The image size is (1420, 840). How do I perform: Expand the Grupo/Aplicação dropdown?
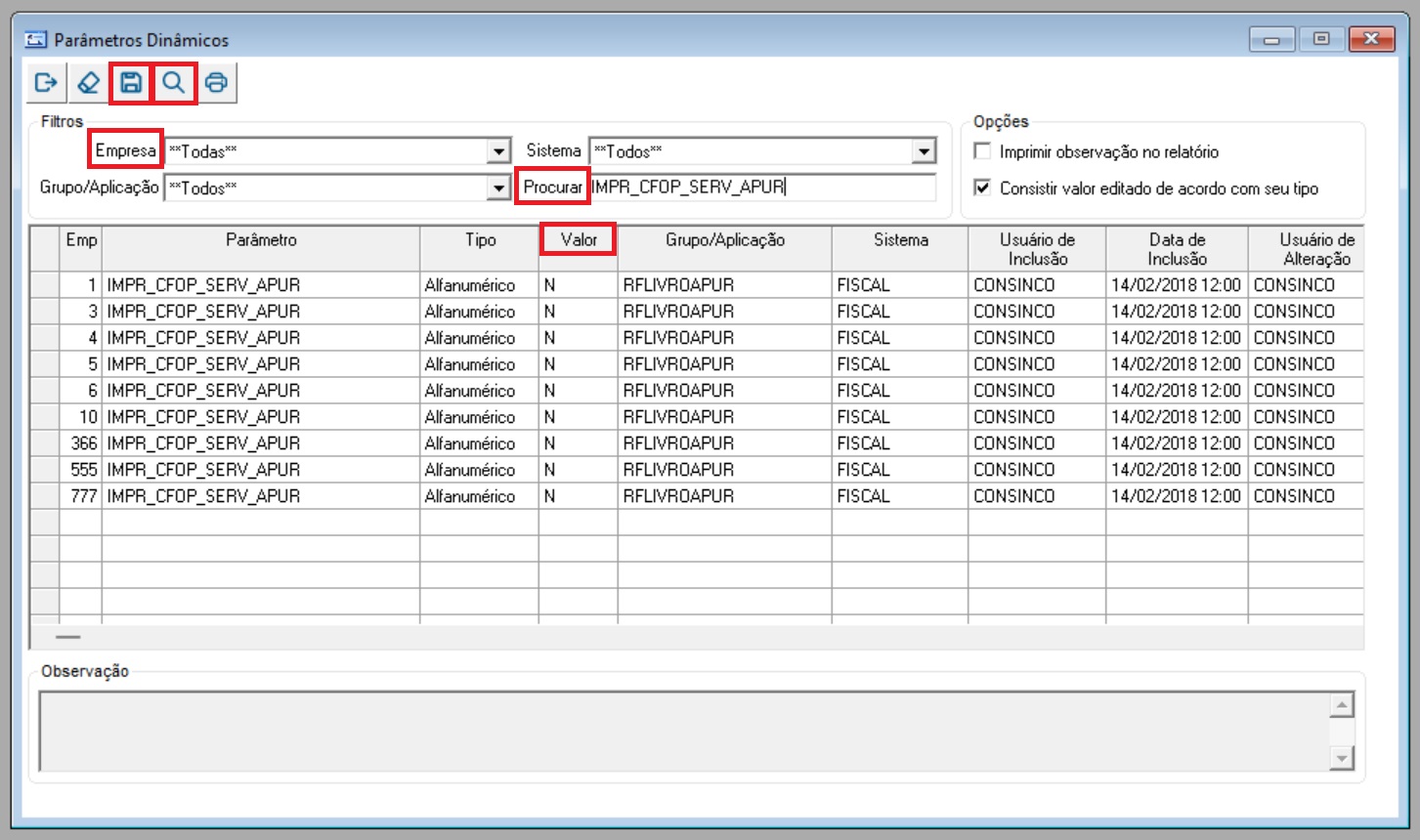click(498, 188)
